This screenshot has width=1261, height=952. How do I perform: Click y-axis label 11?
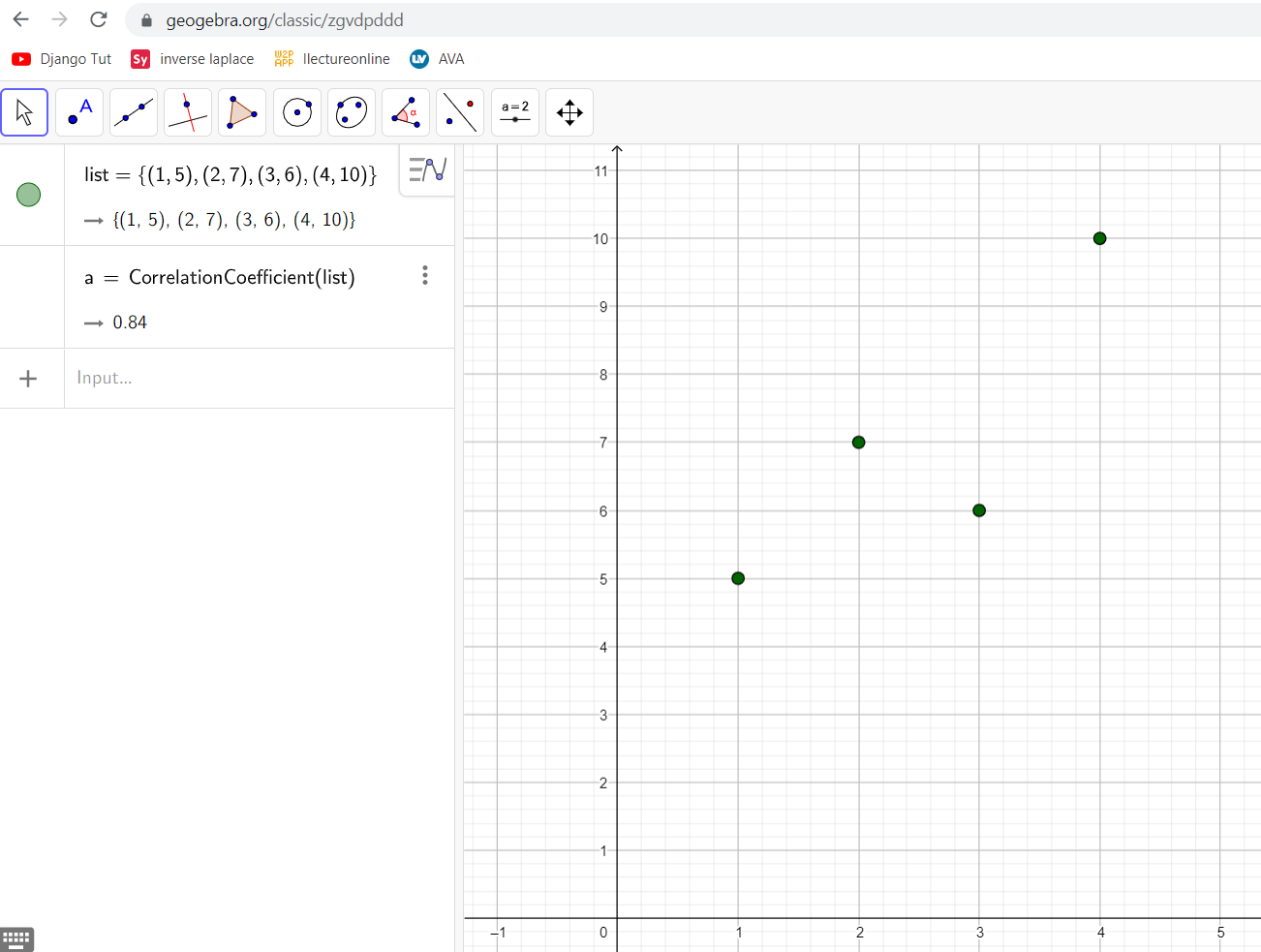tap(601, 171)
